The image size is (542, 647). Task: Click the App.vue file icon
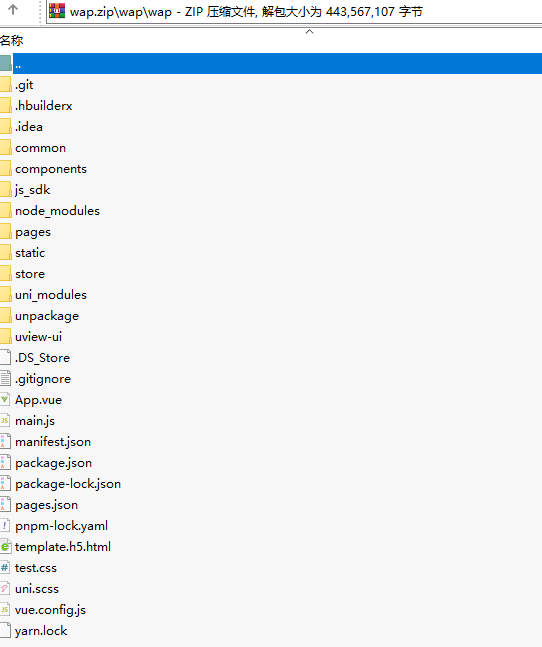tap(5, 400)
